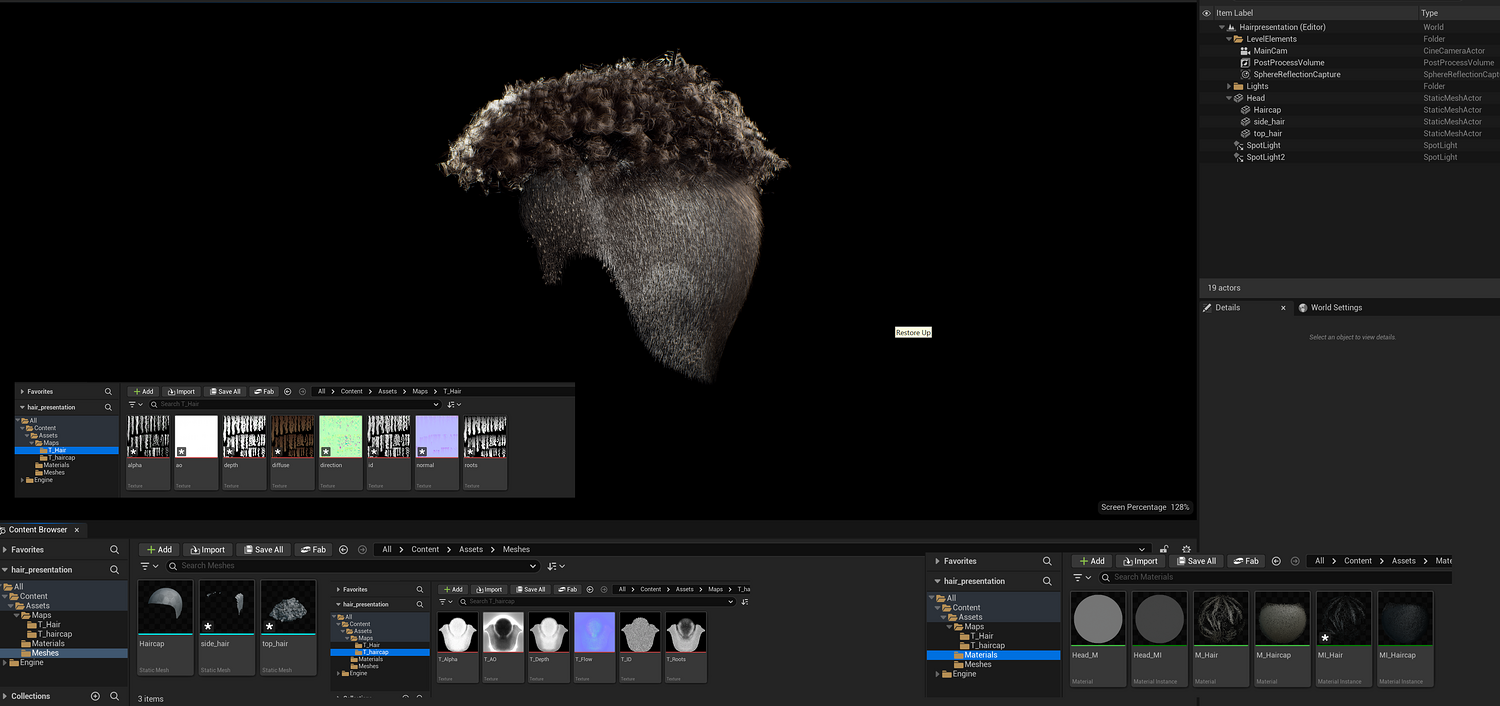This screenshot has height=706, width=1500.
Task: Open filter dropdown next to Search Materials
Action: pos(1082,578)
